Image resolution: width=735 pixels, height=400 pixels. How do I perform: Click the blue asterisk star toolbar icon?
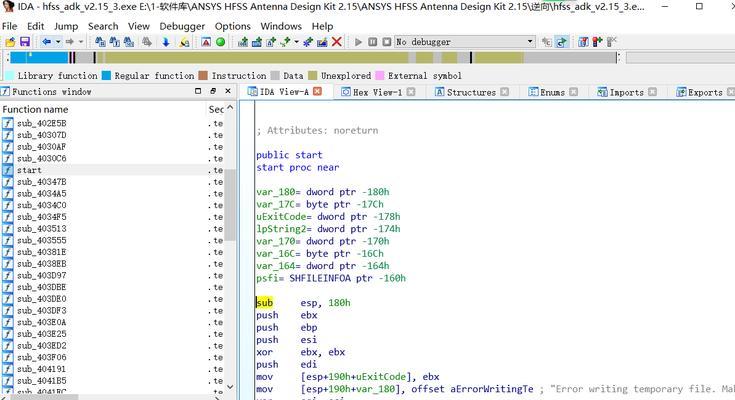click(x=308, y=42)
